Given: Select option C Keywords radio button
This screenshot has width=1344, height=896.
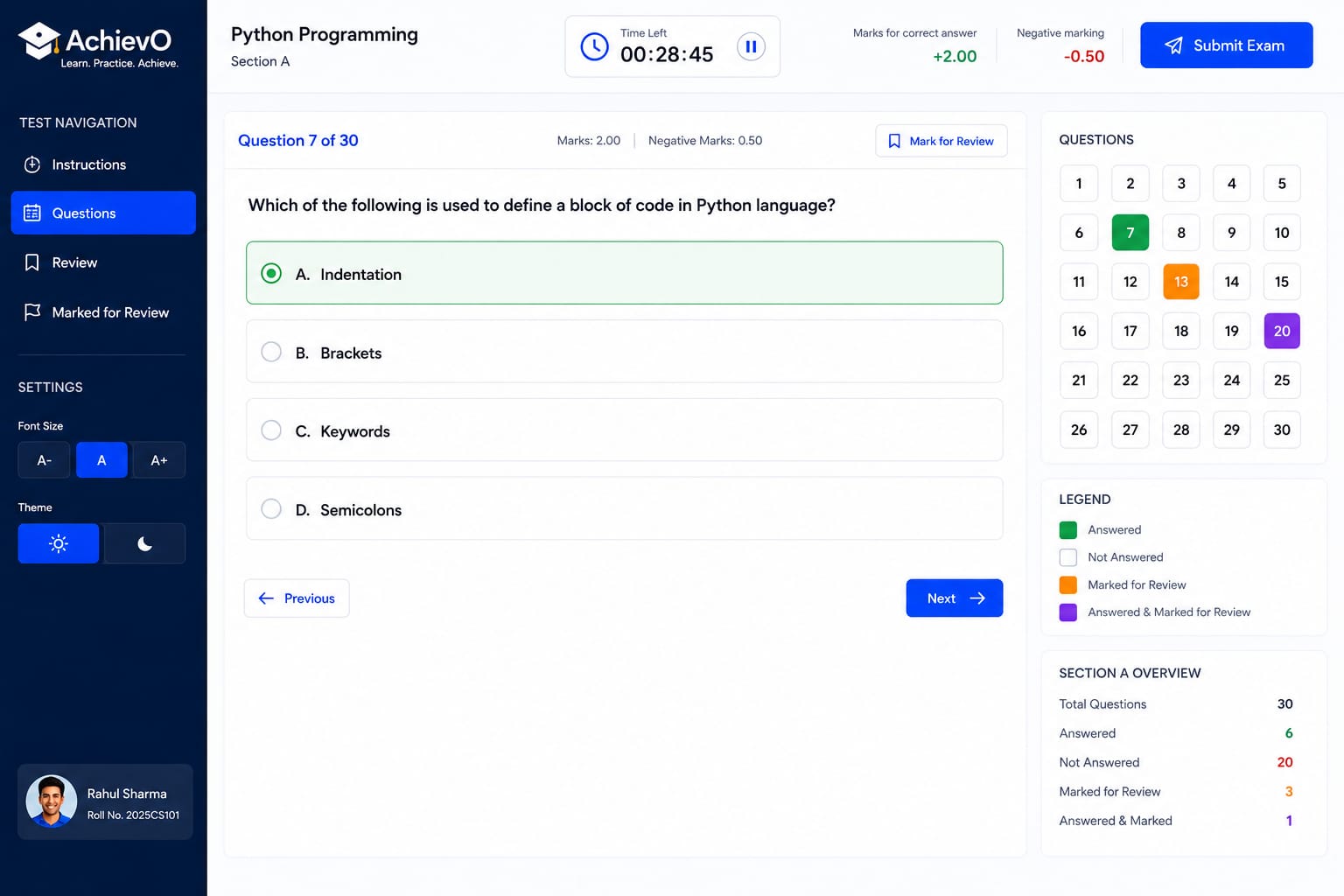Looking at the screenshot, I should tap(271, 430).
